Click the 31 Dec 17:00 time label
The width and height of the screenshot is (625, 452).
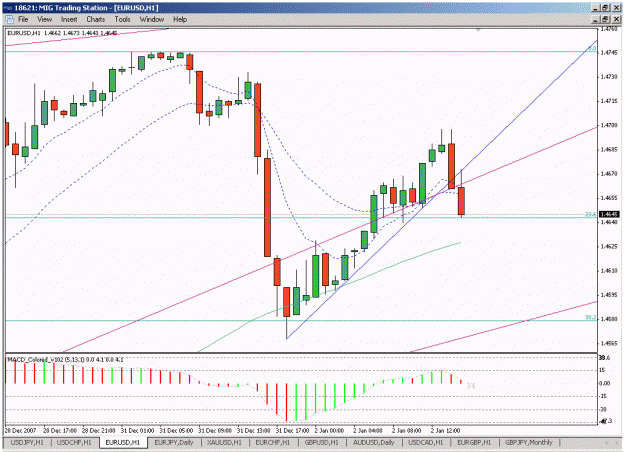click(x=292, y=431)
